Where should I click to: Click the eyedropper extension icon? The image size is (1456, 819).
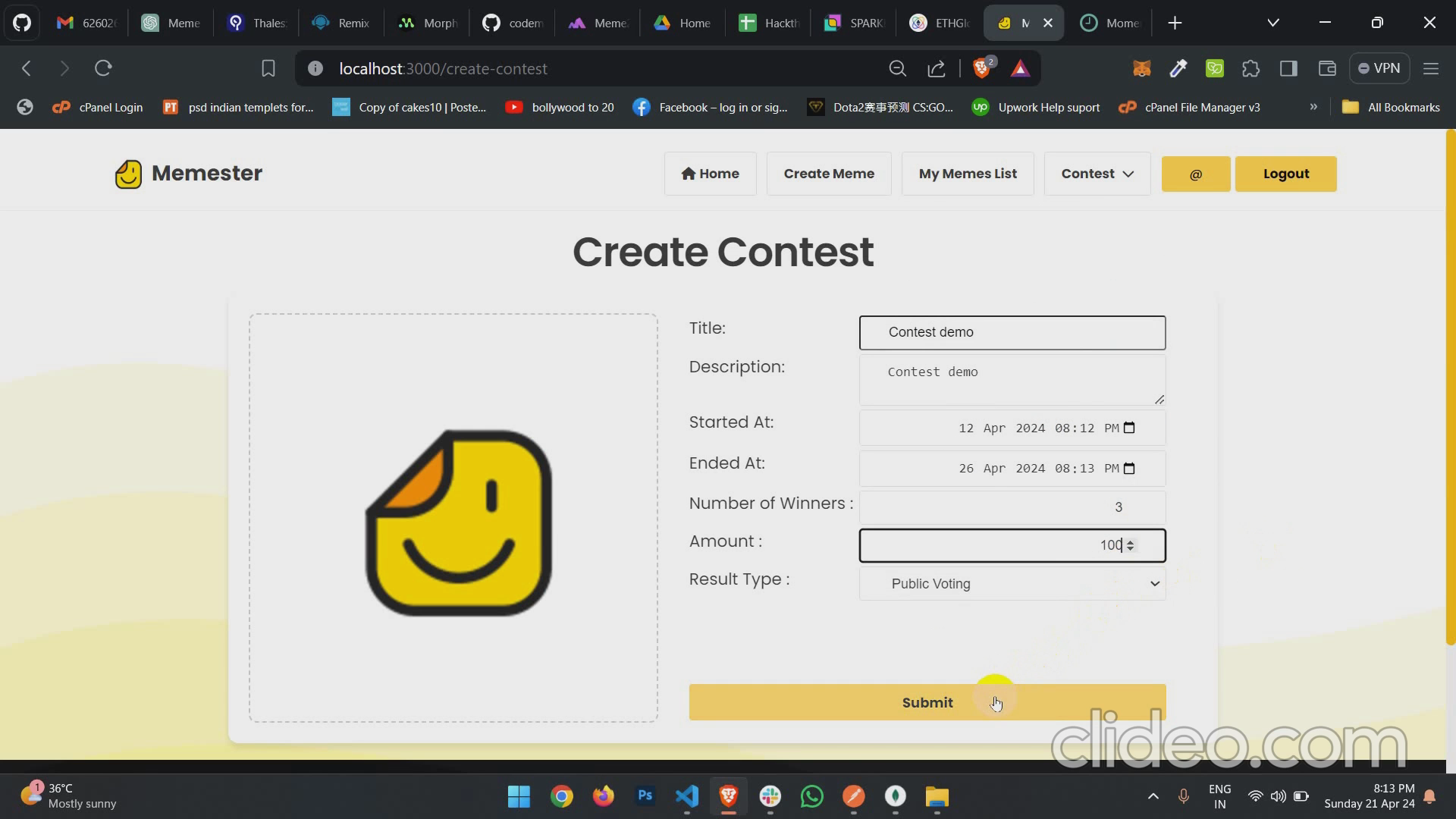click(x=1178, y=68)
